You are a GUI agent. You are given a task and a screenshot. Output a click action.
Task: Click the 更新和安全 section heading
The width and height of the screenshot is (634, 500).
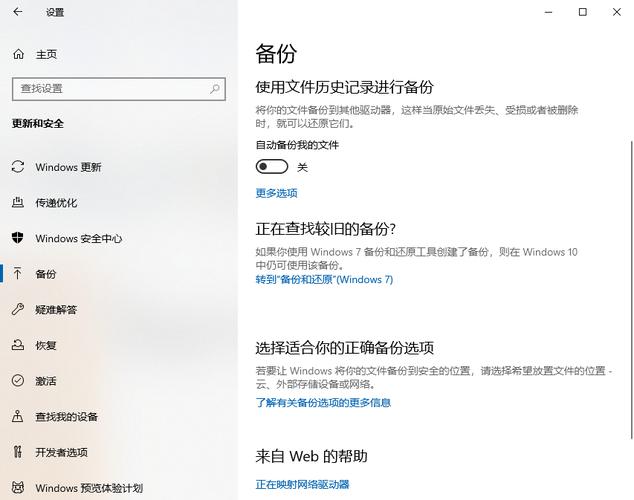38,123
